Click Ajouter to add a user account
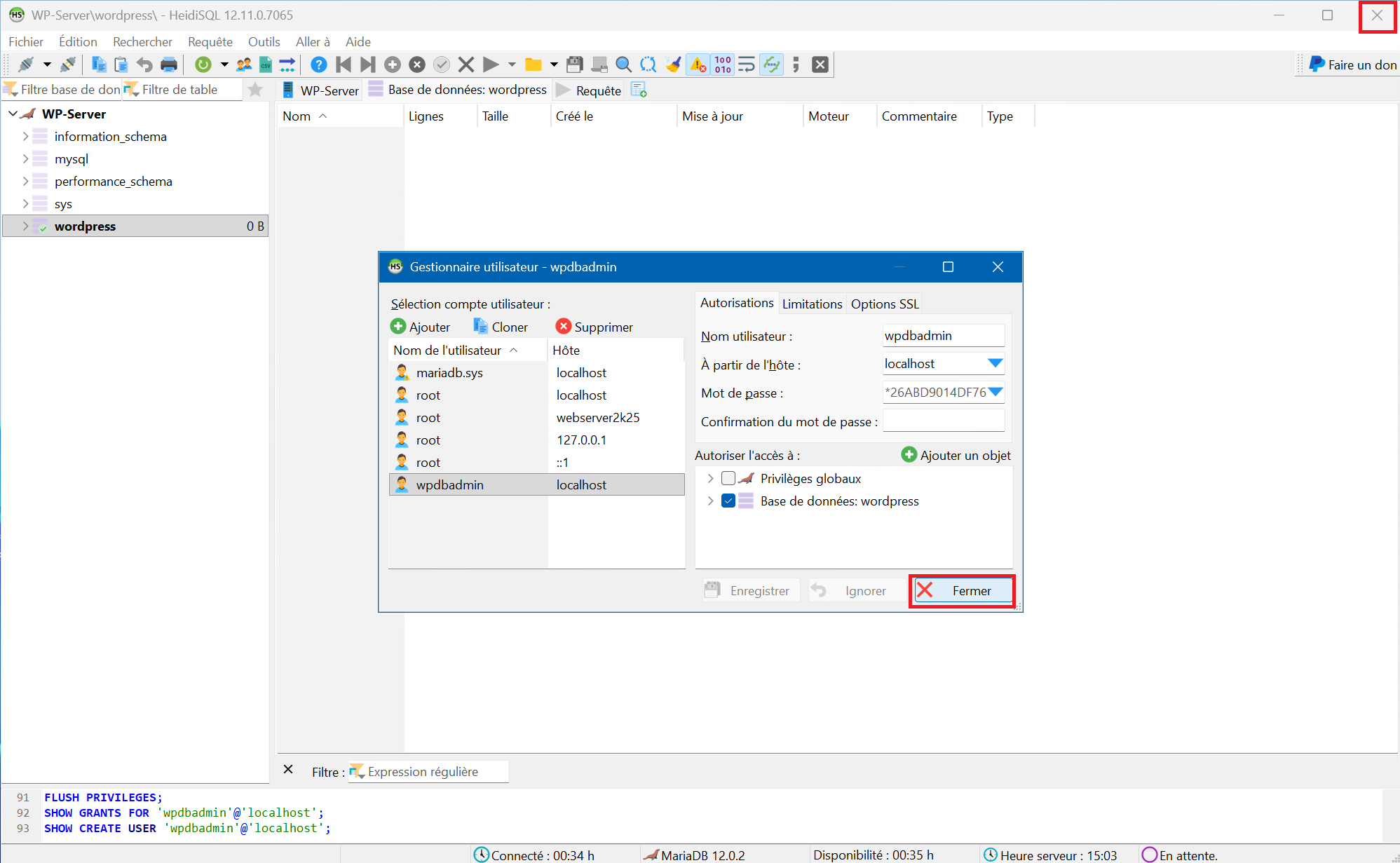Image resolution: width=1400 pixels, height=863 pixels. [x=421, y=327]
